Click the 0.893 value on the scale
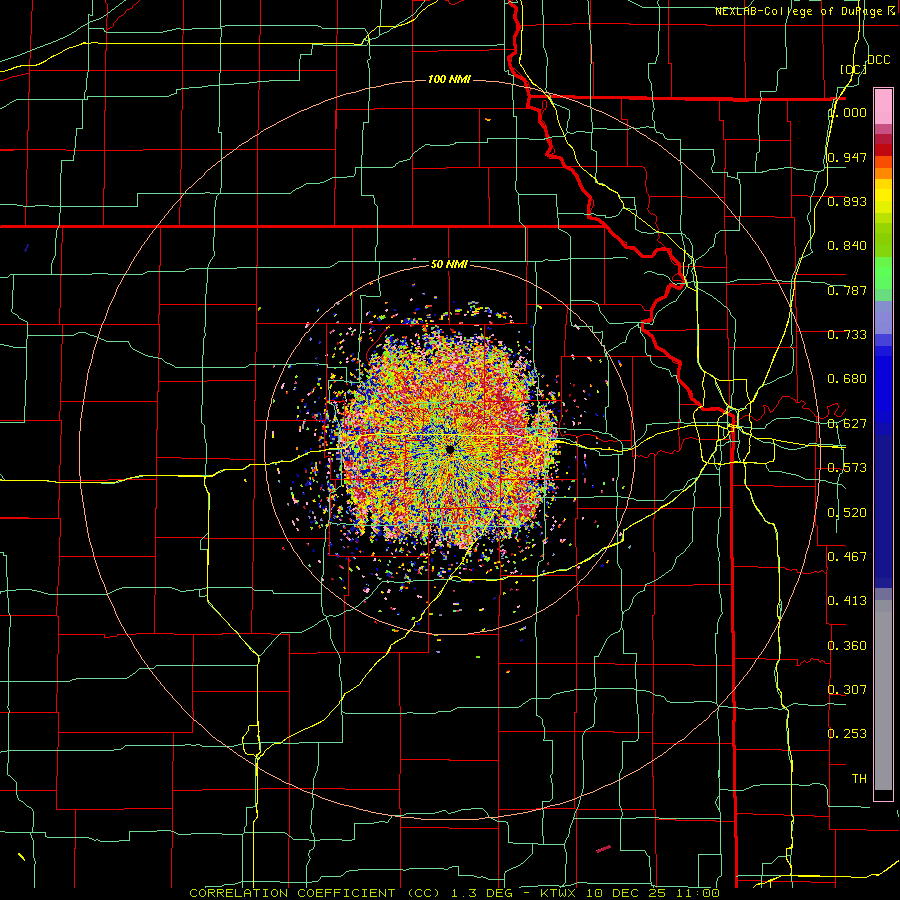The image size is (900, 900). [847, 201]
